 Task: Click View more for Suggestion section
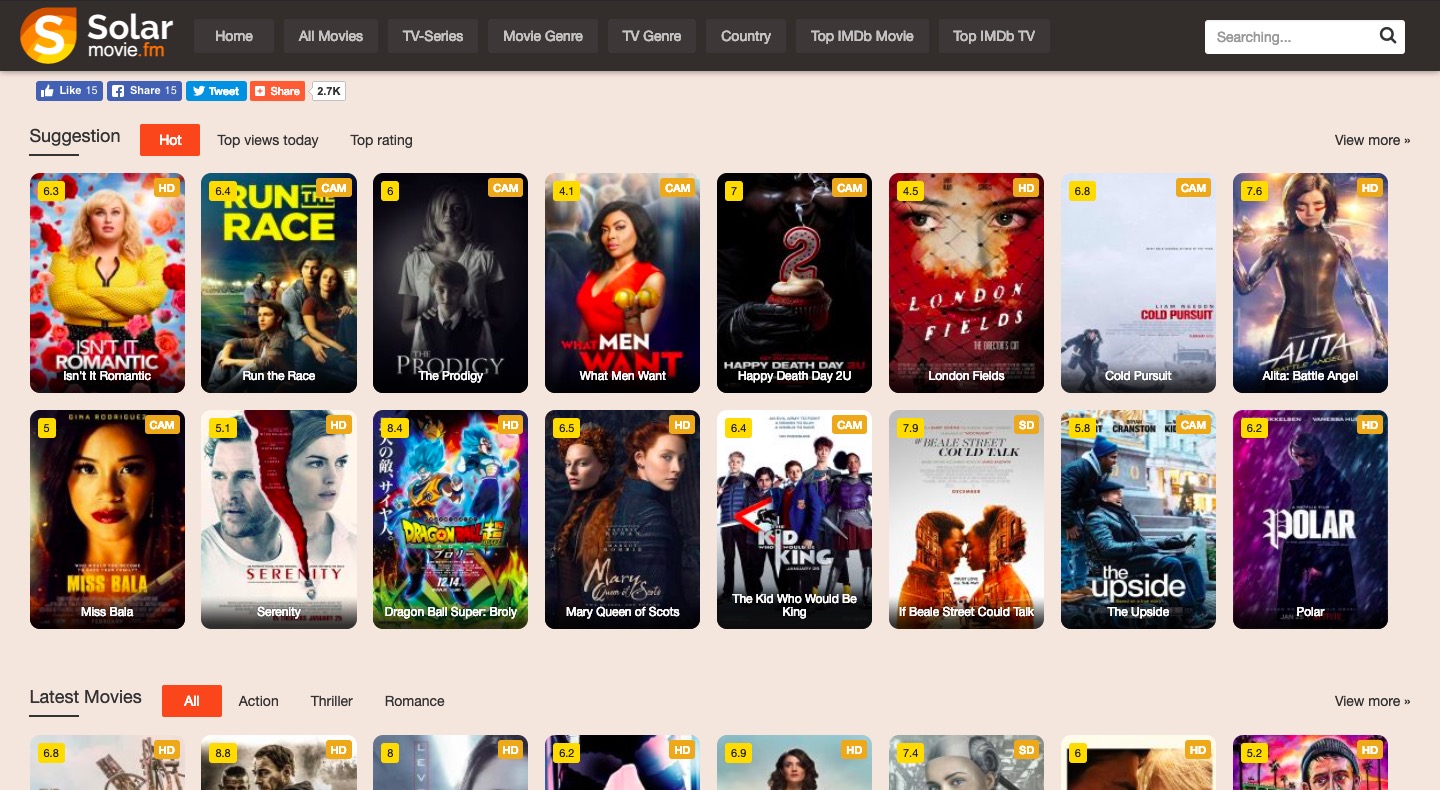coord(1372,140)
